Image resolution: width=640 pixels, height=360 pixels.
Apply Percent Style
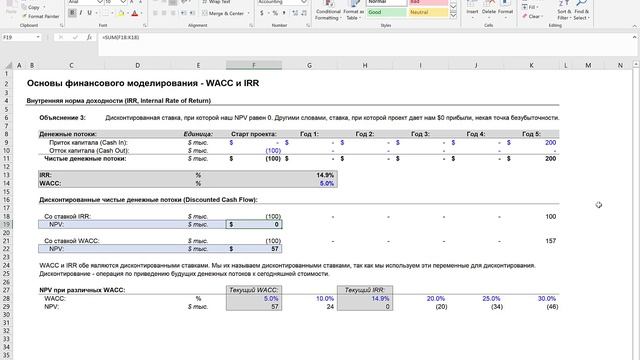275,13
